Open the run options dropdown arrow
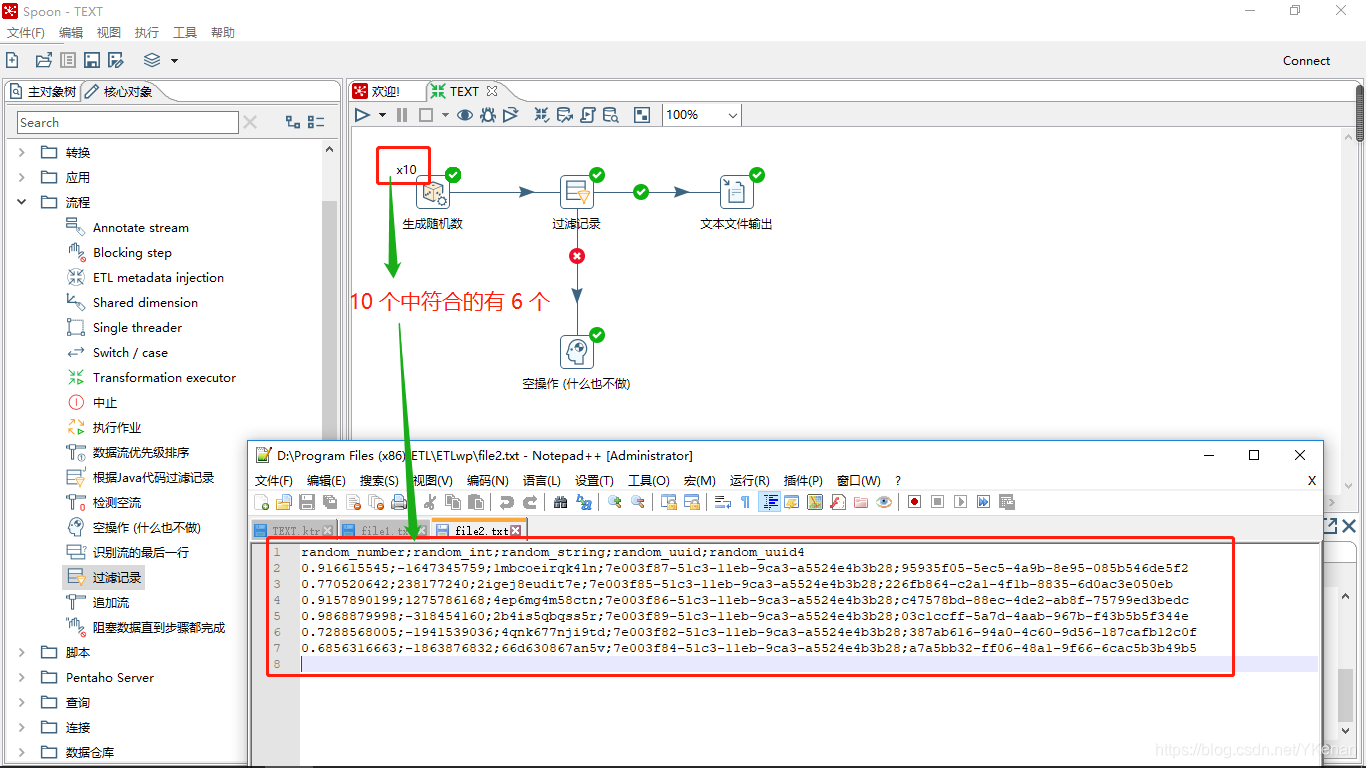 (x=382, y=115)
